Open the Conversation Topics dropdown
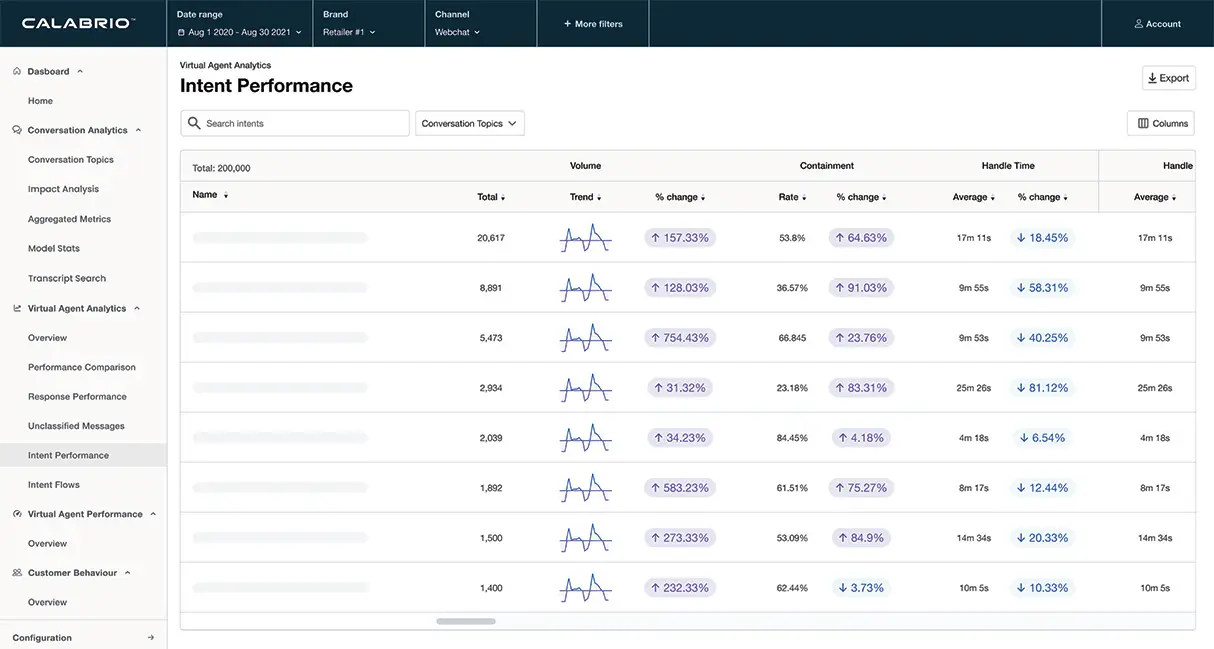Screen dimensions: 1214x649 click(x=469, y=123)
